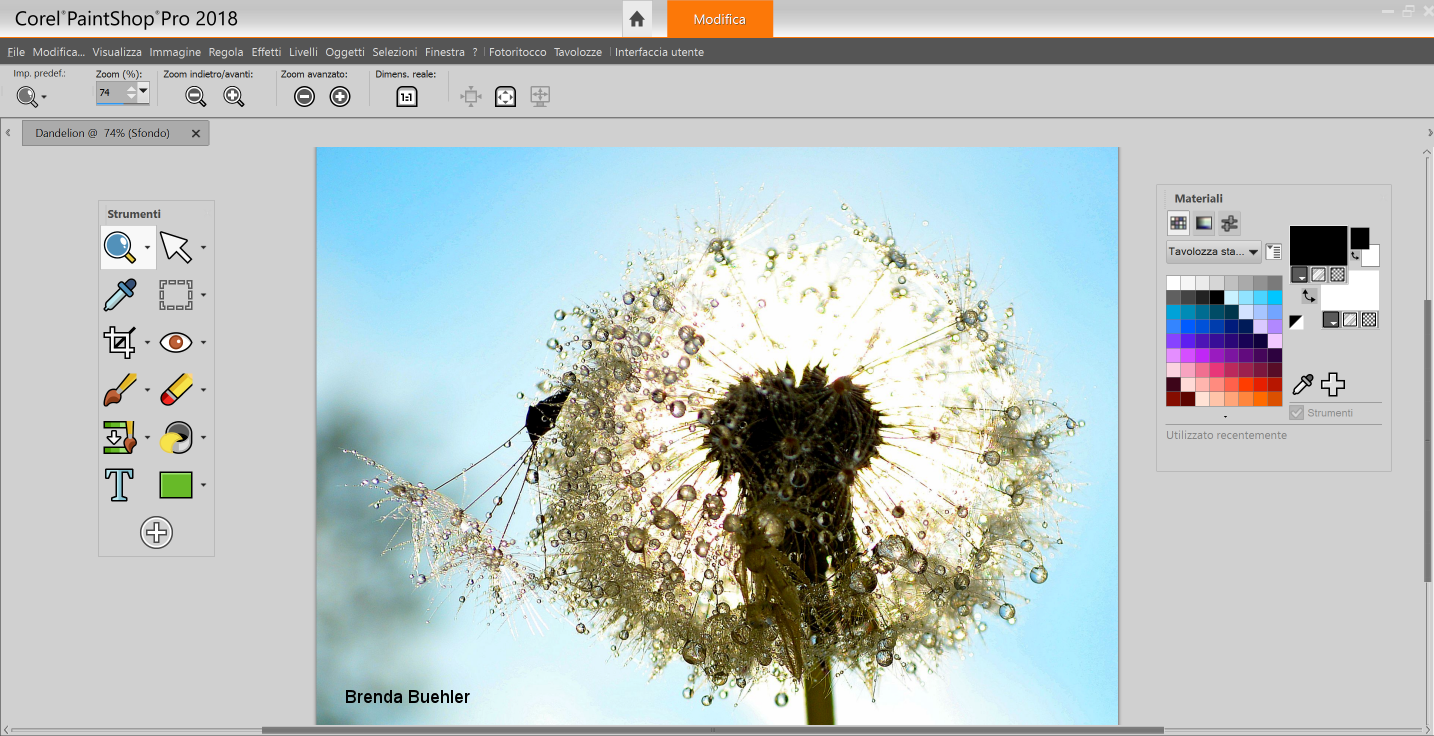
Task: Select the Text tool
Action: (119, 485)
